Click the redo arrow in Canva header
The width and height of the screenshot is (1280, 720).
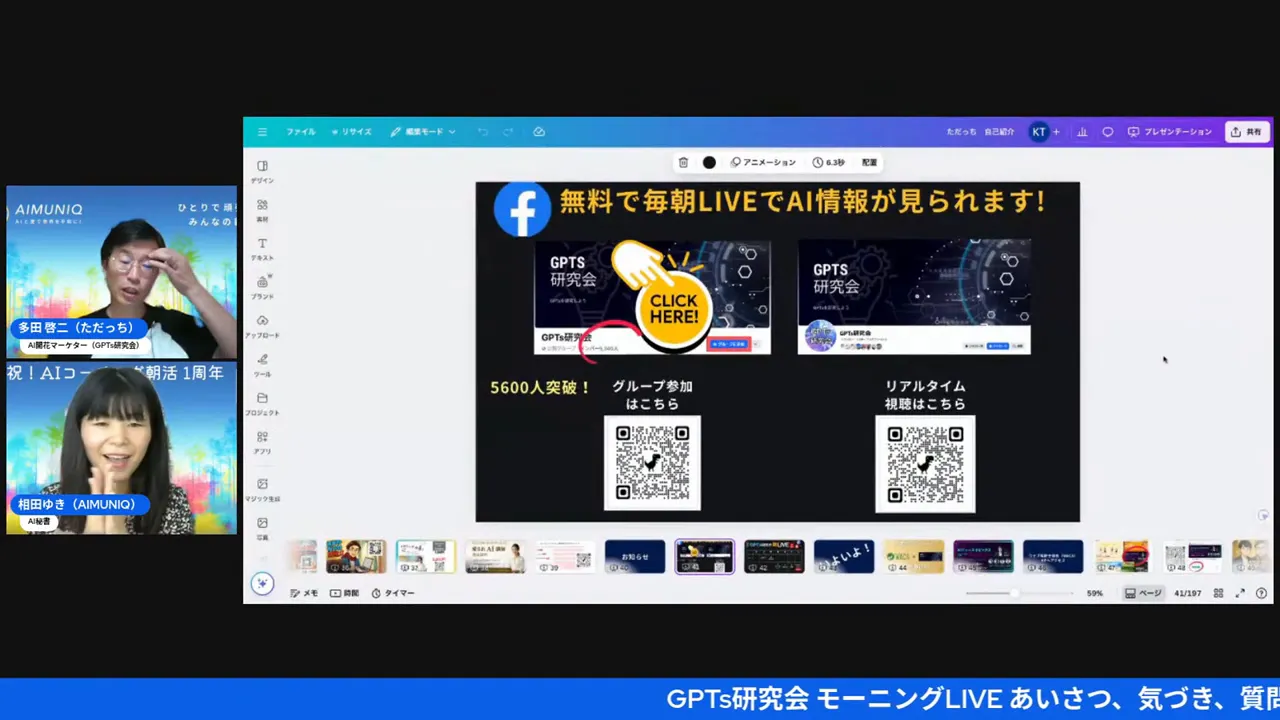point(508,132)
